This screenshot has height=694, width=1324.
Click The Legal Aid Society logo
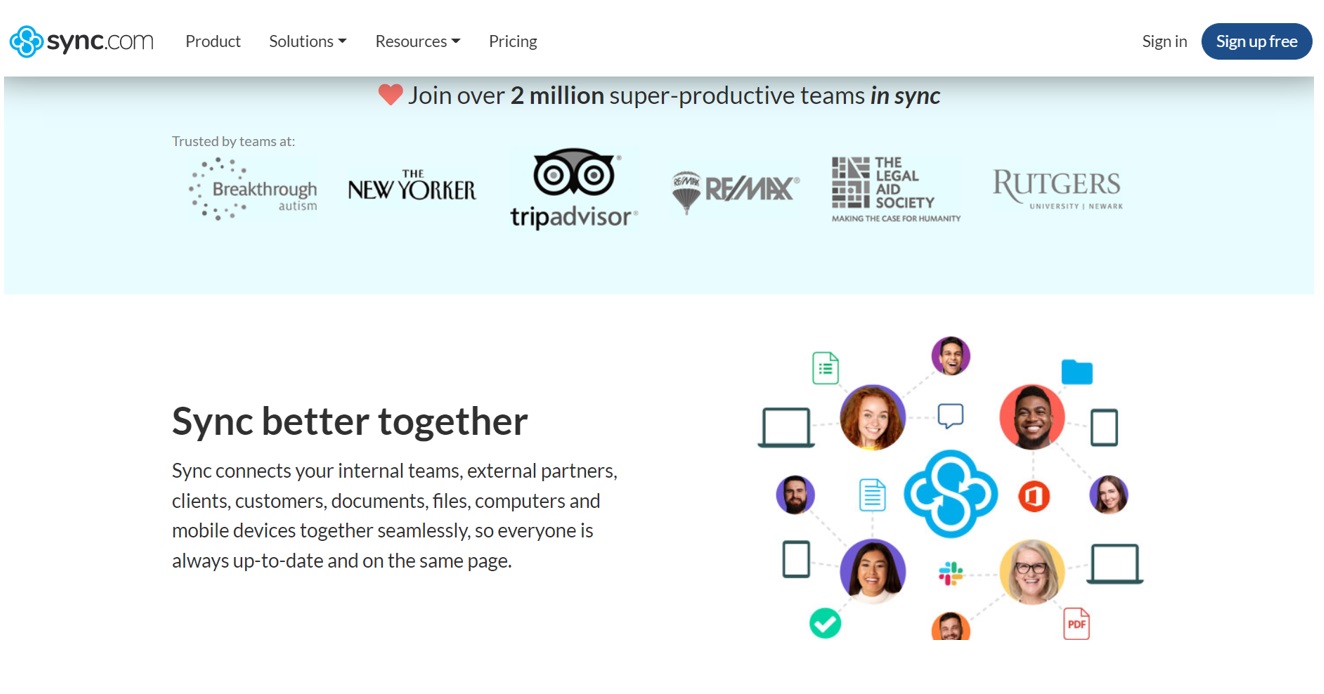pos(896,189)
